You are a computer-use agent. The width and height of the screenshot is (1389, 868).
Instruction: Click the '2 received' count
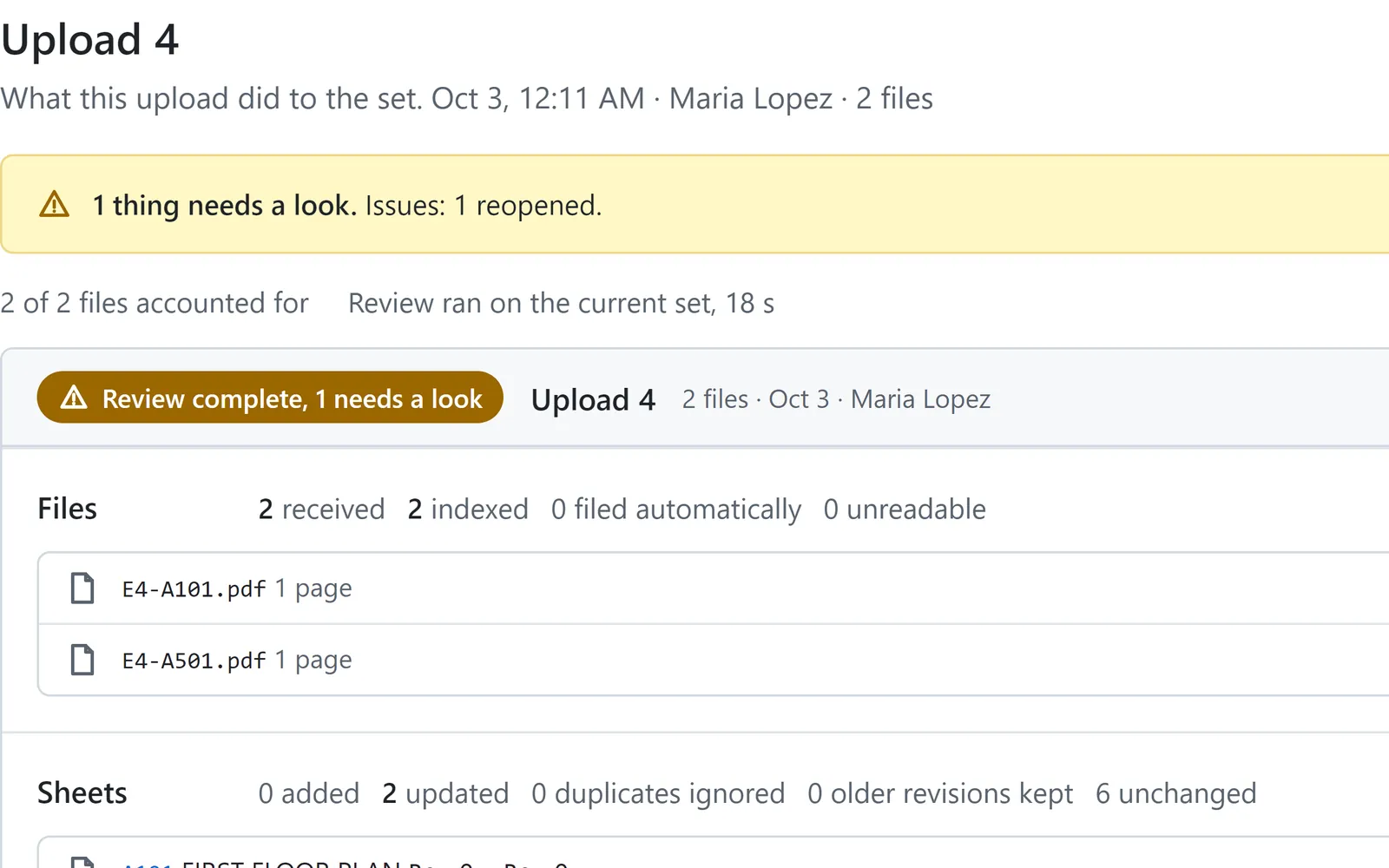pyautogui.click(x=321, y=509)
